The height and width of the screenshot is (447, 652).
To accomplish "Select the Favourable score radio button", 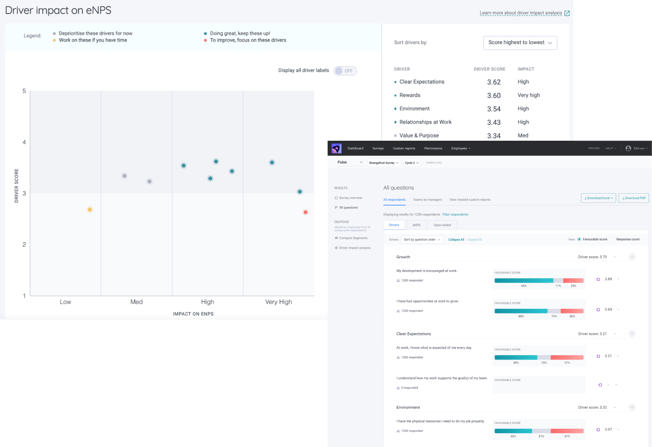I will tap(579, 240).
